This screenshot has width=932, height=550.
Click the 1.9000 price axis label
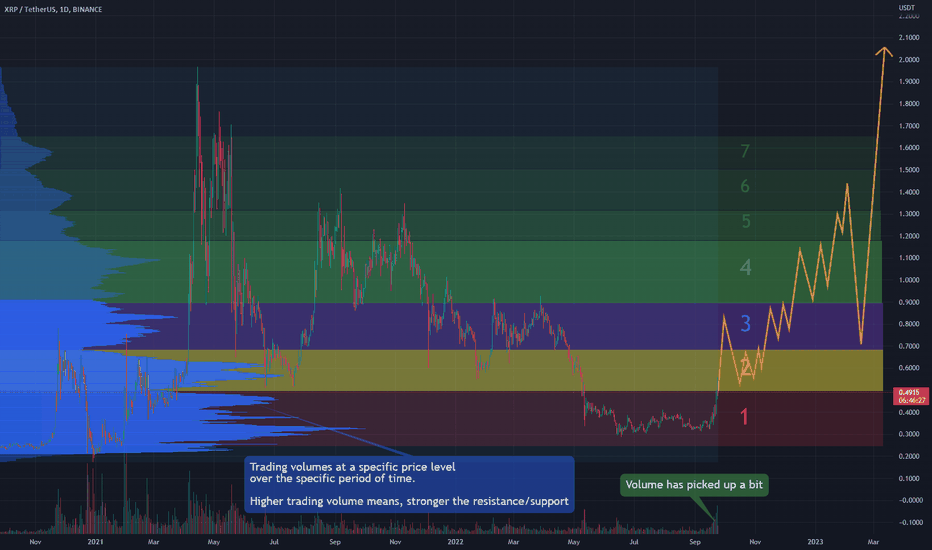click(x=909, y=82)
